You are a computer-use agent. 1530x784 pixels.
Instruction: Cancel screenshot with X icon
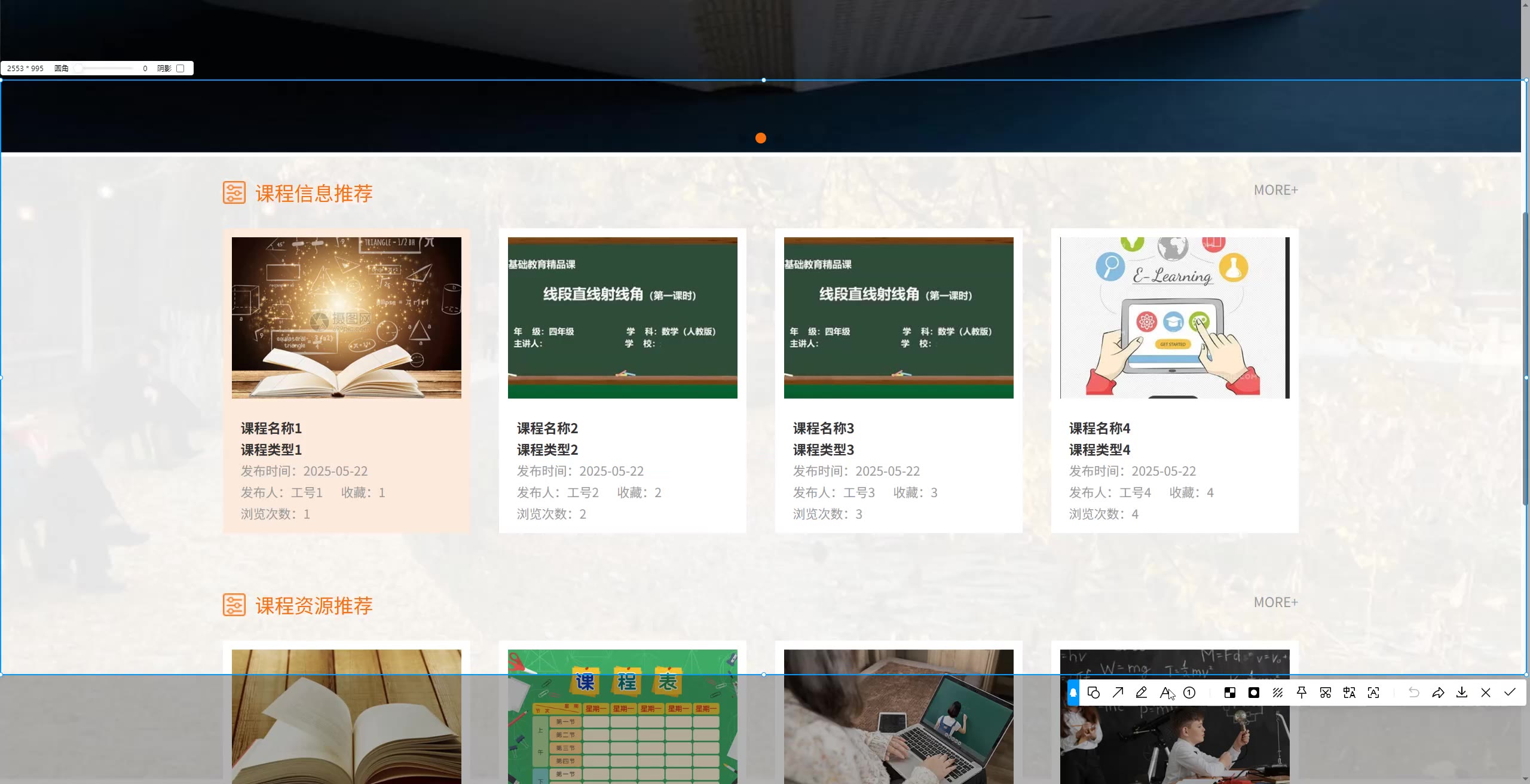1486,693
